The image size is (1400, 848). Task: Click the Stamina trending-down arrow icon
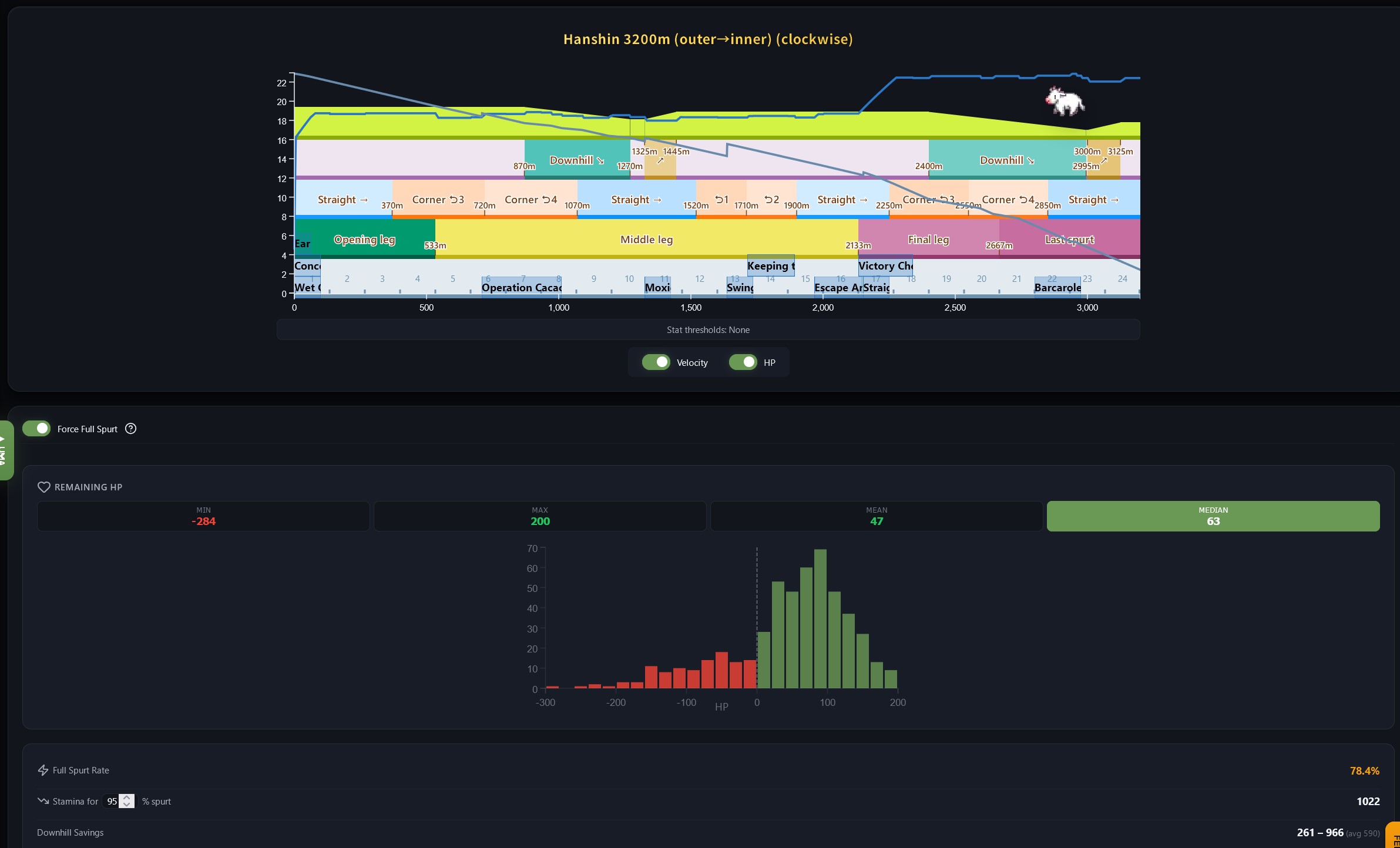(43, 801)
